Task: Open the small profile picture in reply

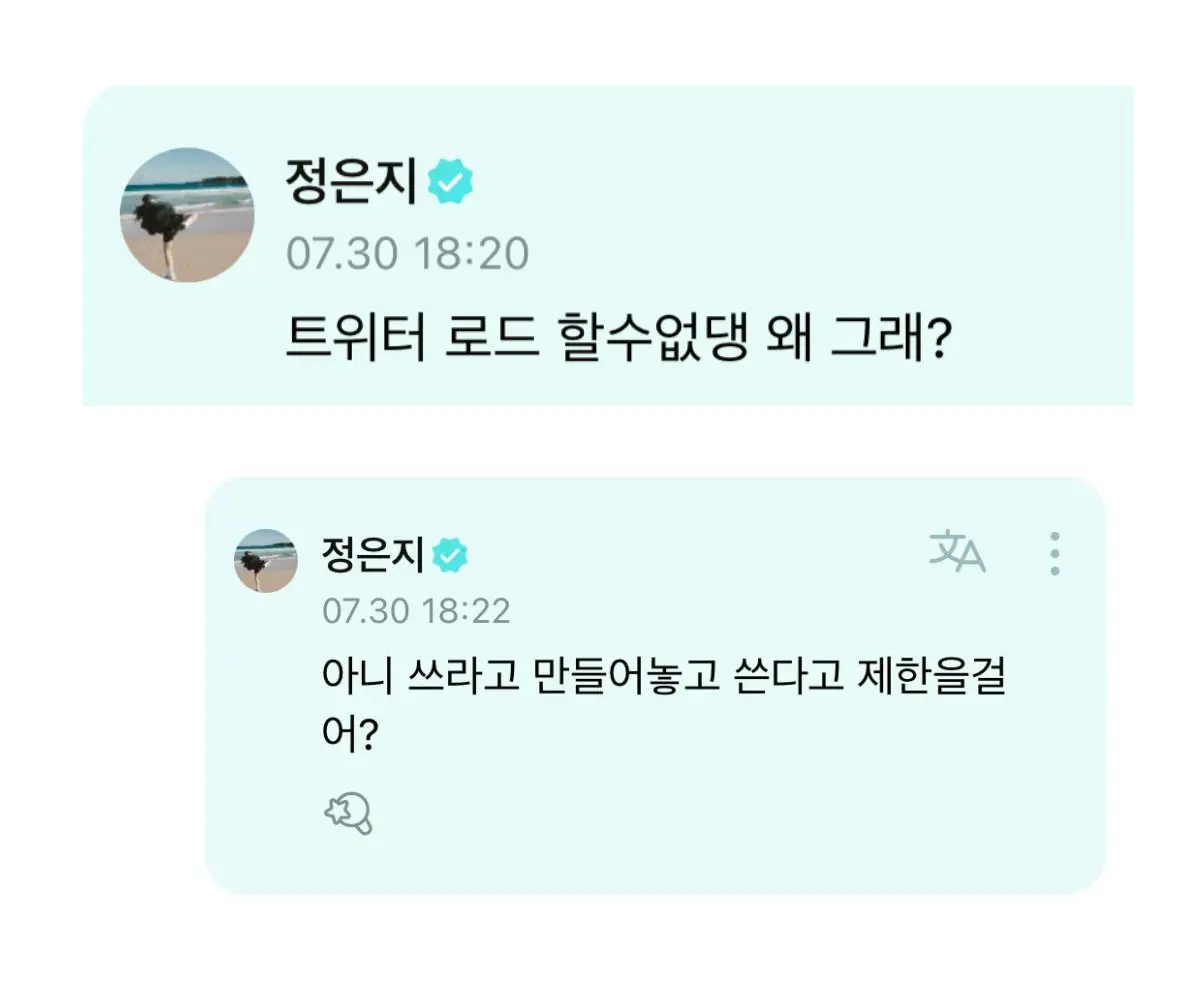Action: click(x=265, y=560)
